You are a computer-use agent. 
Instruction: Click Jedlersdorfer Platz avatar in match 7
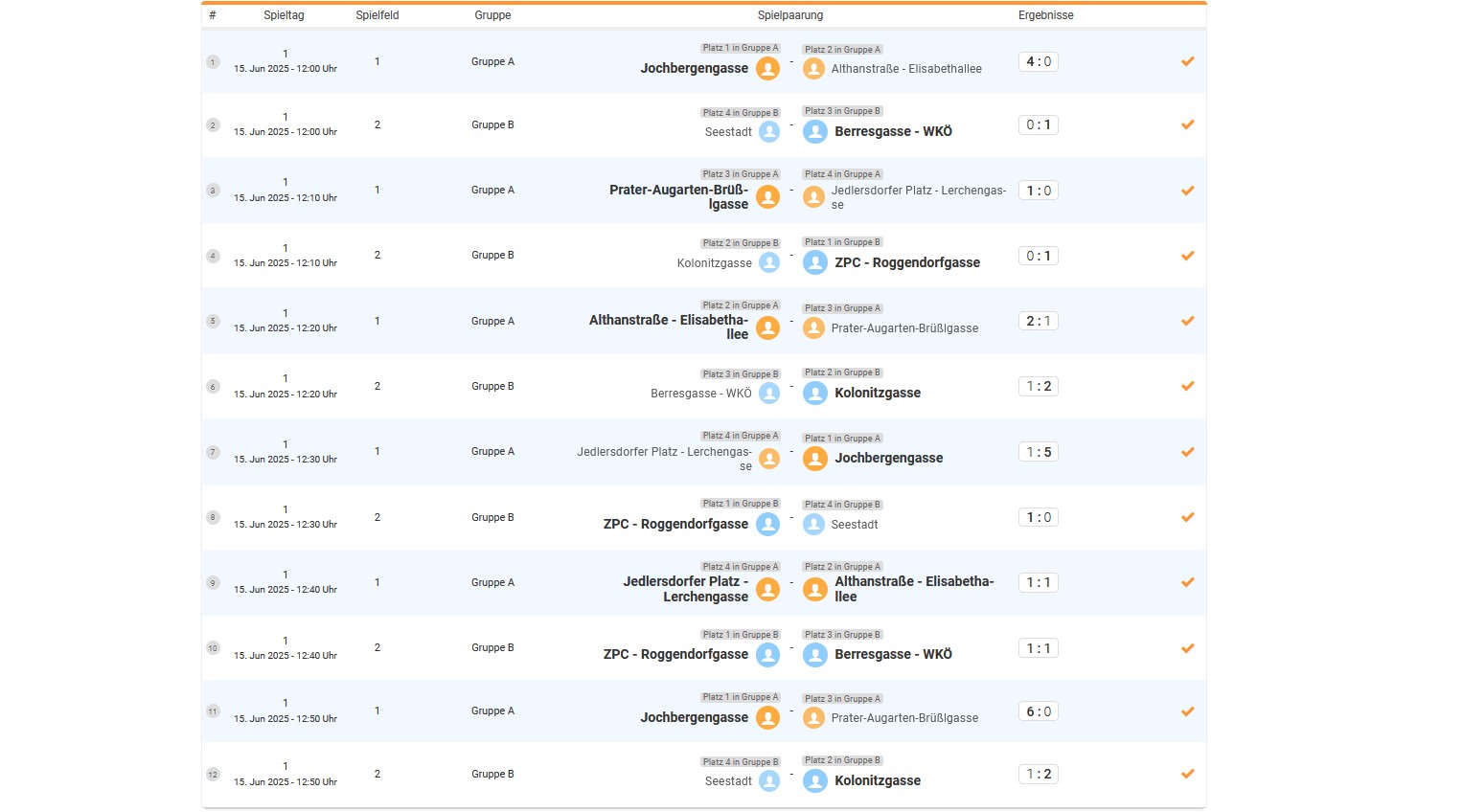769,459
